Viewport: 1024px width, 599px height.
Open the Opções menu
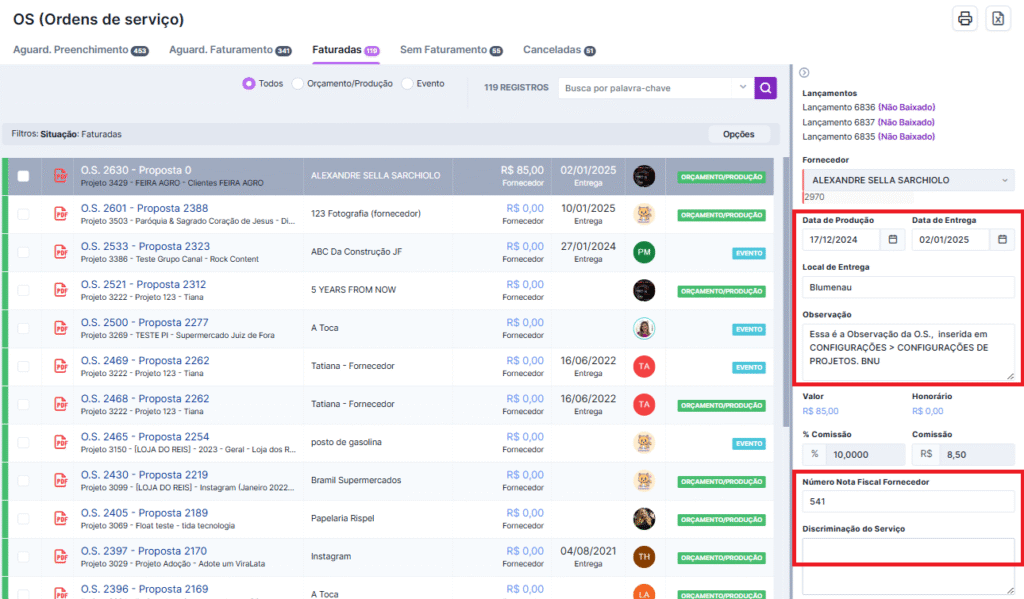739,134
